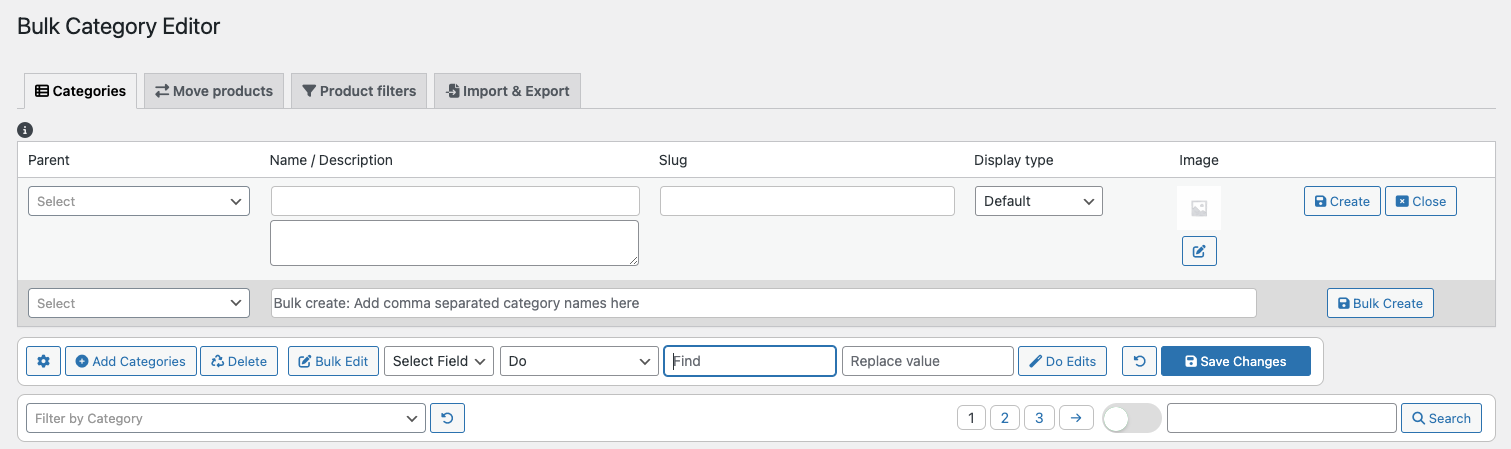
Task: Open settings with the gear icon
Action: pyautogui.click(x=43, y=361)
